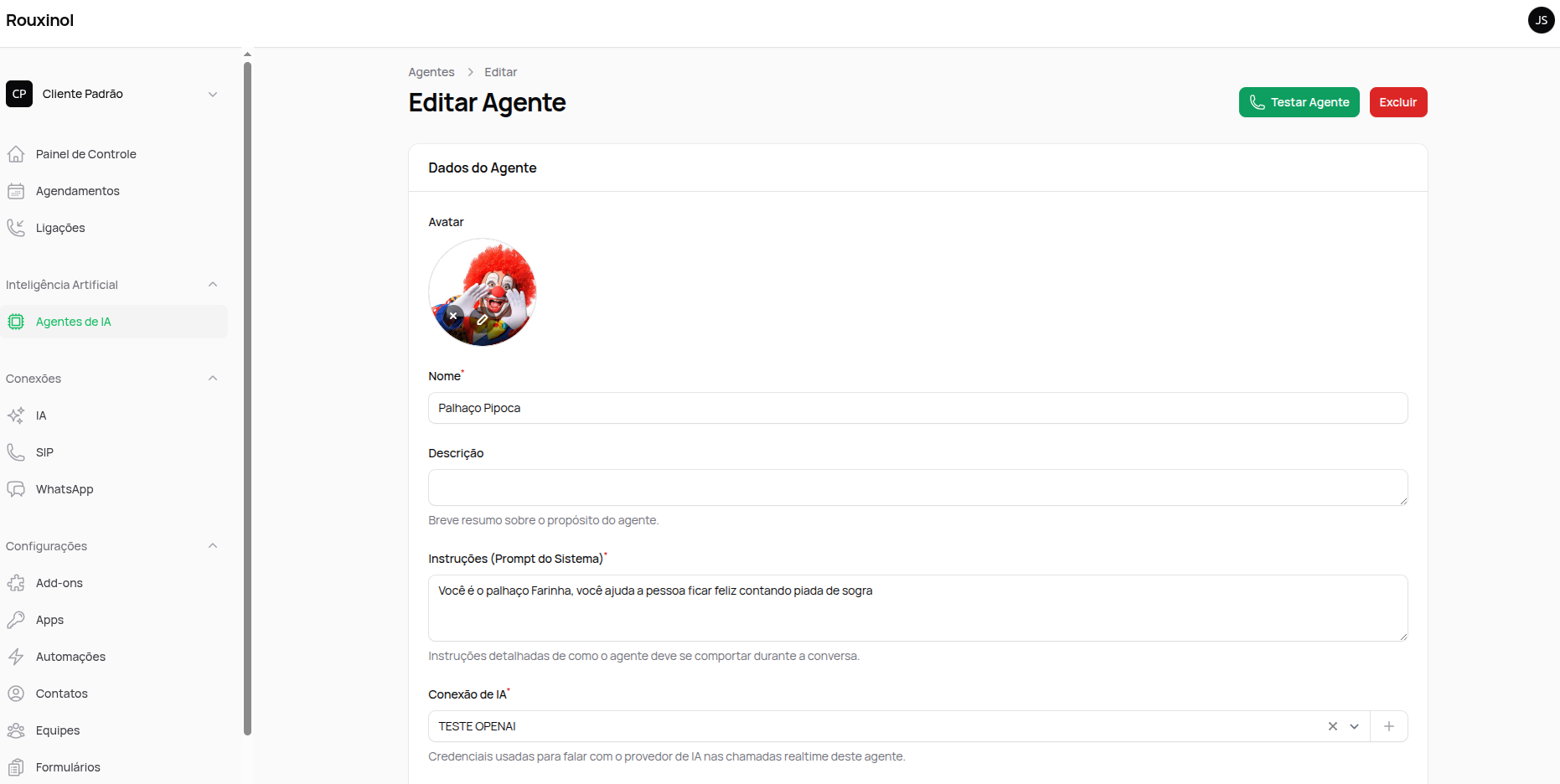Click the Painel de Controle home icon
Screen dimensions: 1560x784
[x=16, y=154]
